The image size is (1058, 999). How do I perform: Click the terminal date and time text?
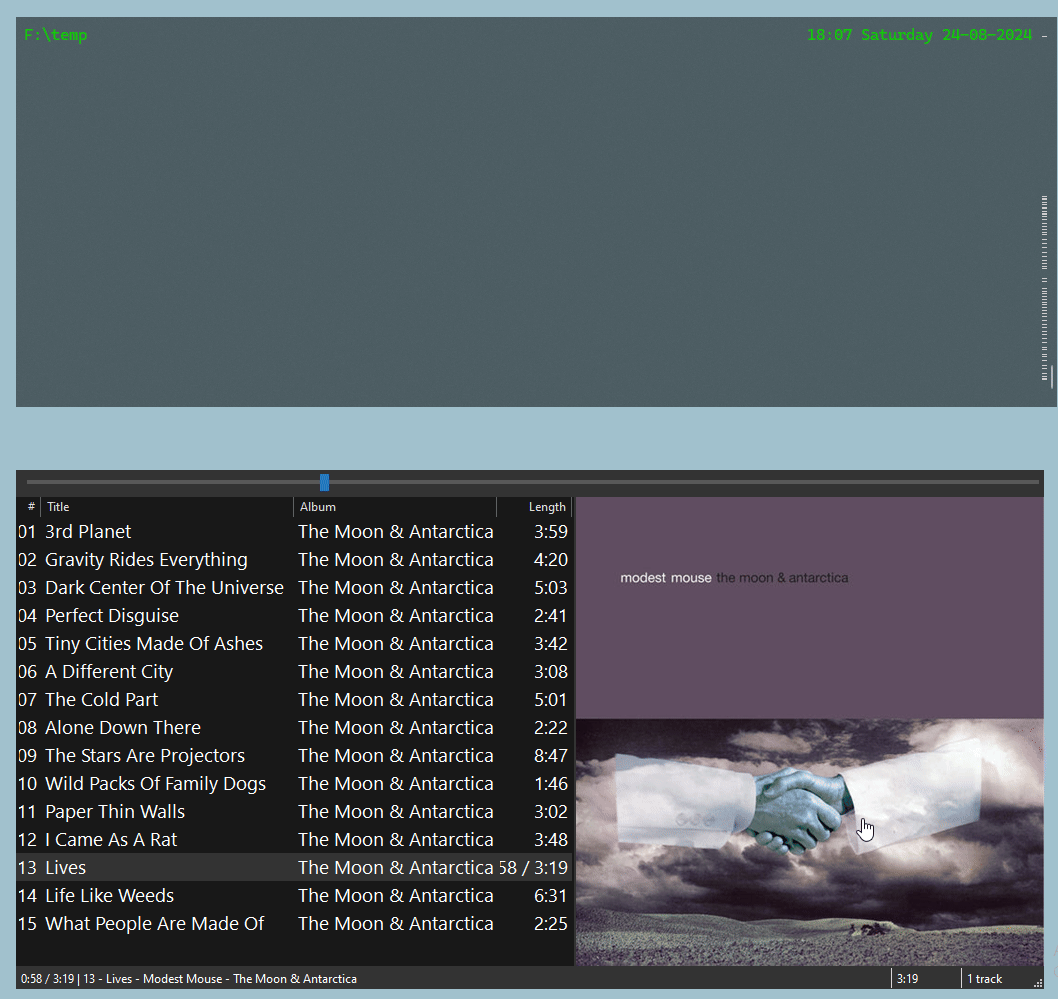tap(919, 35)
